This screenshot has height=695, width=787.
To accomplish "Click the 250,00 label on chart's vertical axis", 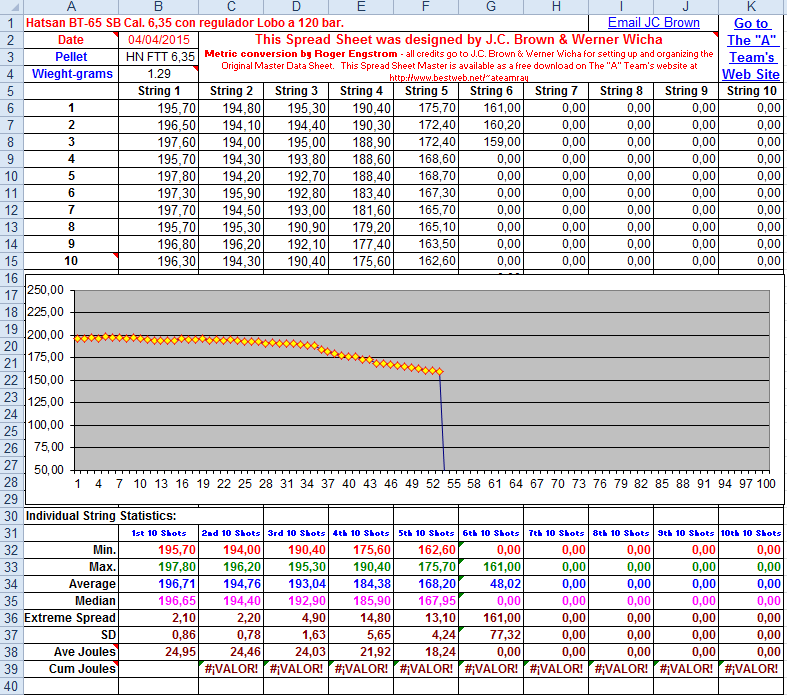I will click(46, 290).
